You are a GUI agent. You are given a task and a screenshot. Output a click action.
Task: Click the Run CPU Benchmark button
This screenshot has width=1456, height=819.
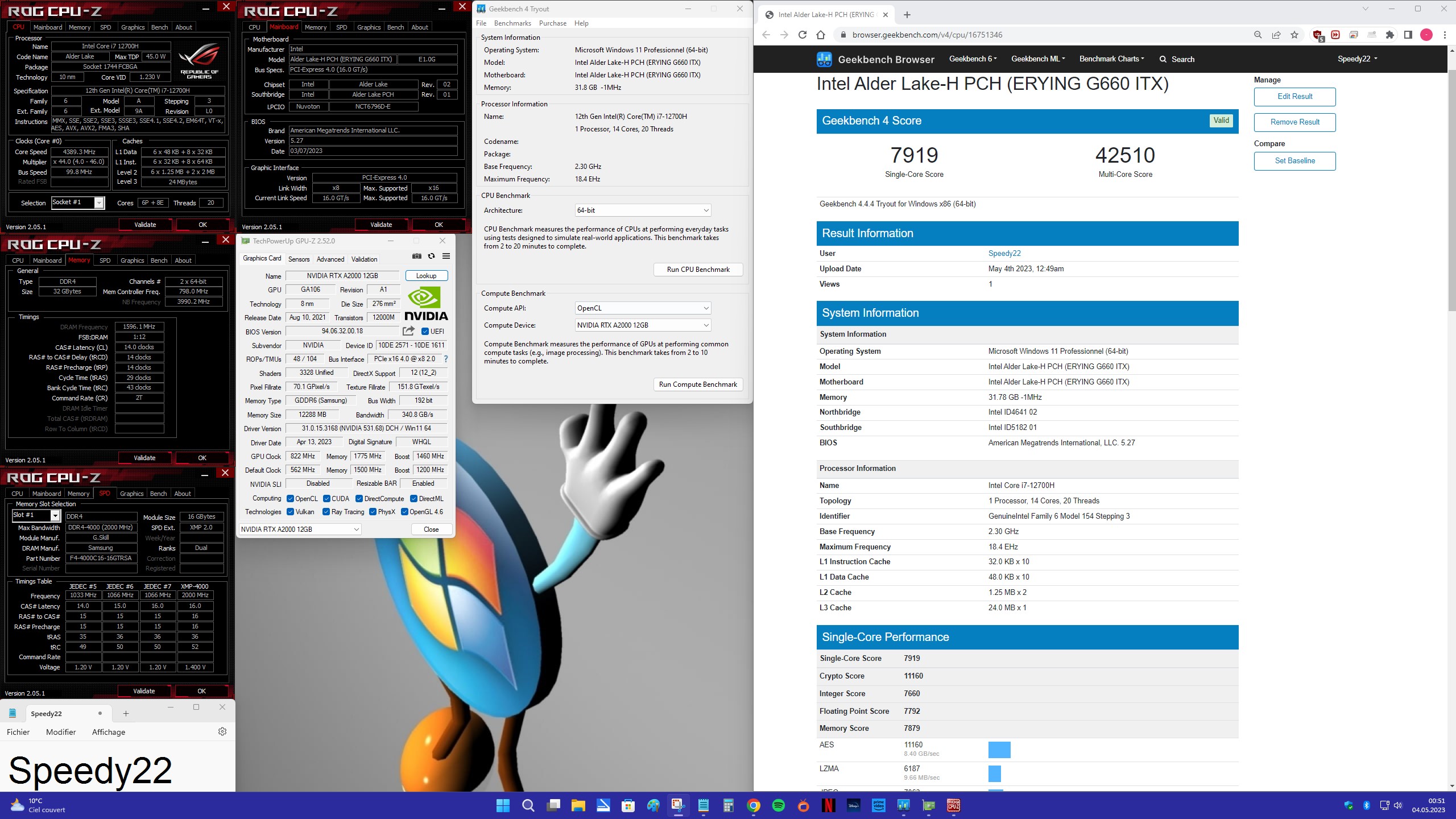click(x=698, y=270)
